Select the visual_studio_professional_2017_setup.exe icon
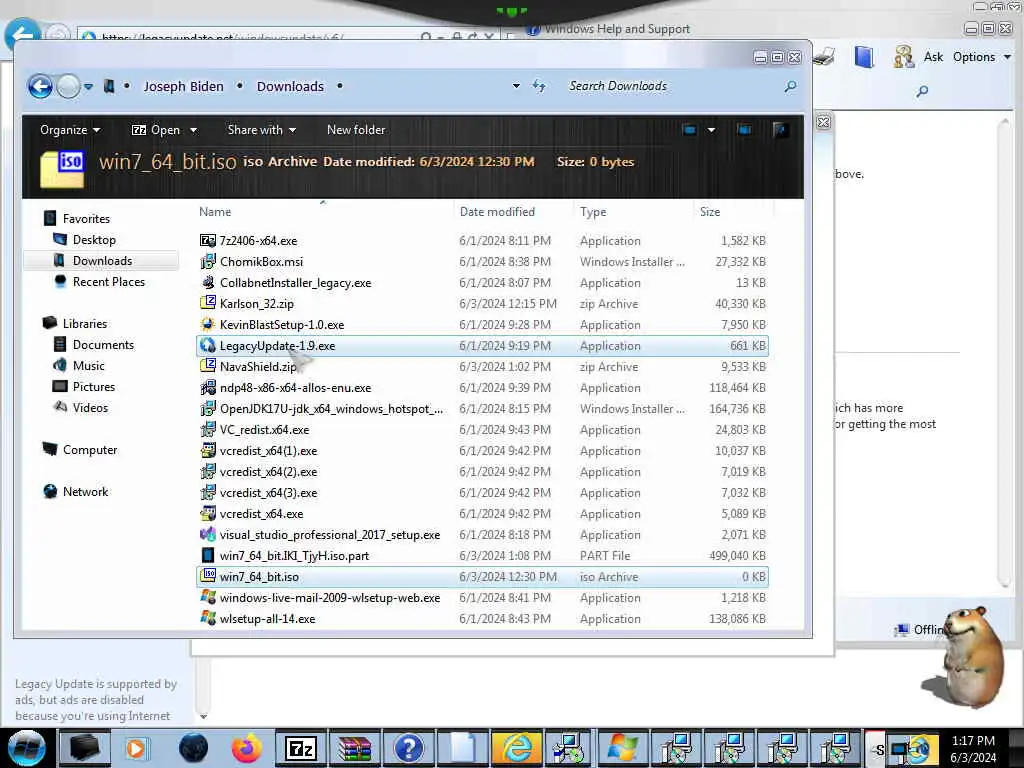This screenshot has height=768, width=1024. pos(208,534)
